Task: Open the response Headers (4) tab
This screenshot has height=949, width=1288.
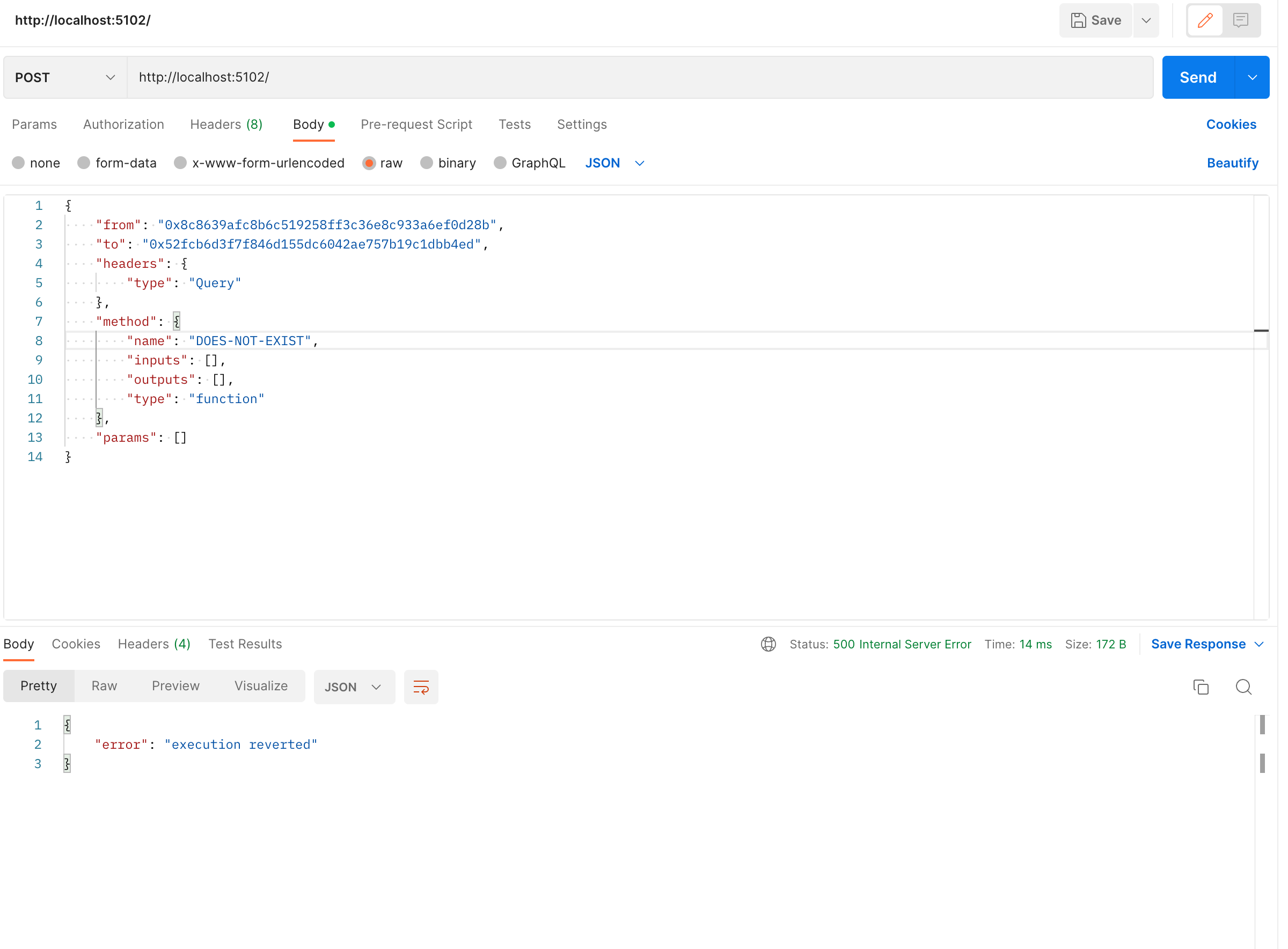Action: [153, 644]
